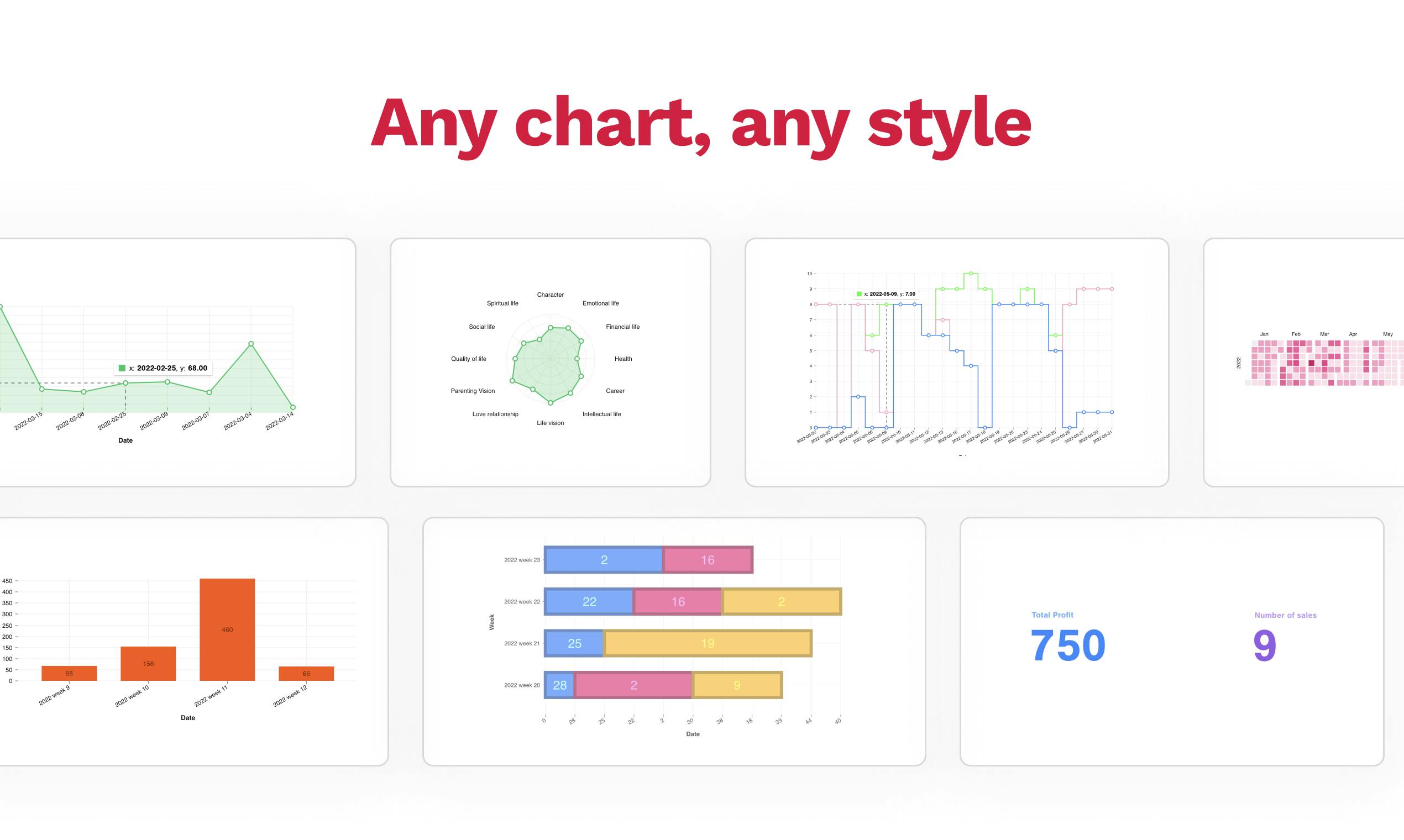Click the Number of sales value 9
The image size is (1404, 840).
pos(1265,646)
